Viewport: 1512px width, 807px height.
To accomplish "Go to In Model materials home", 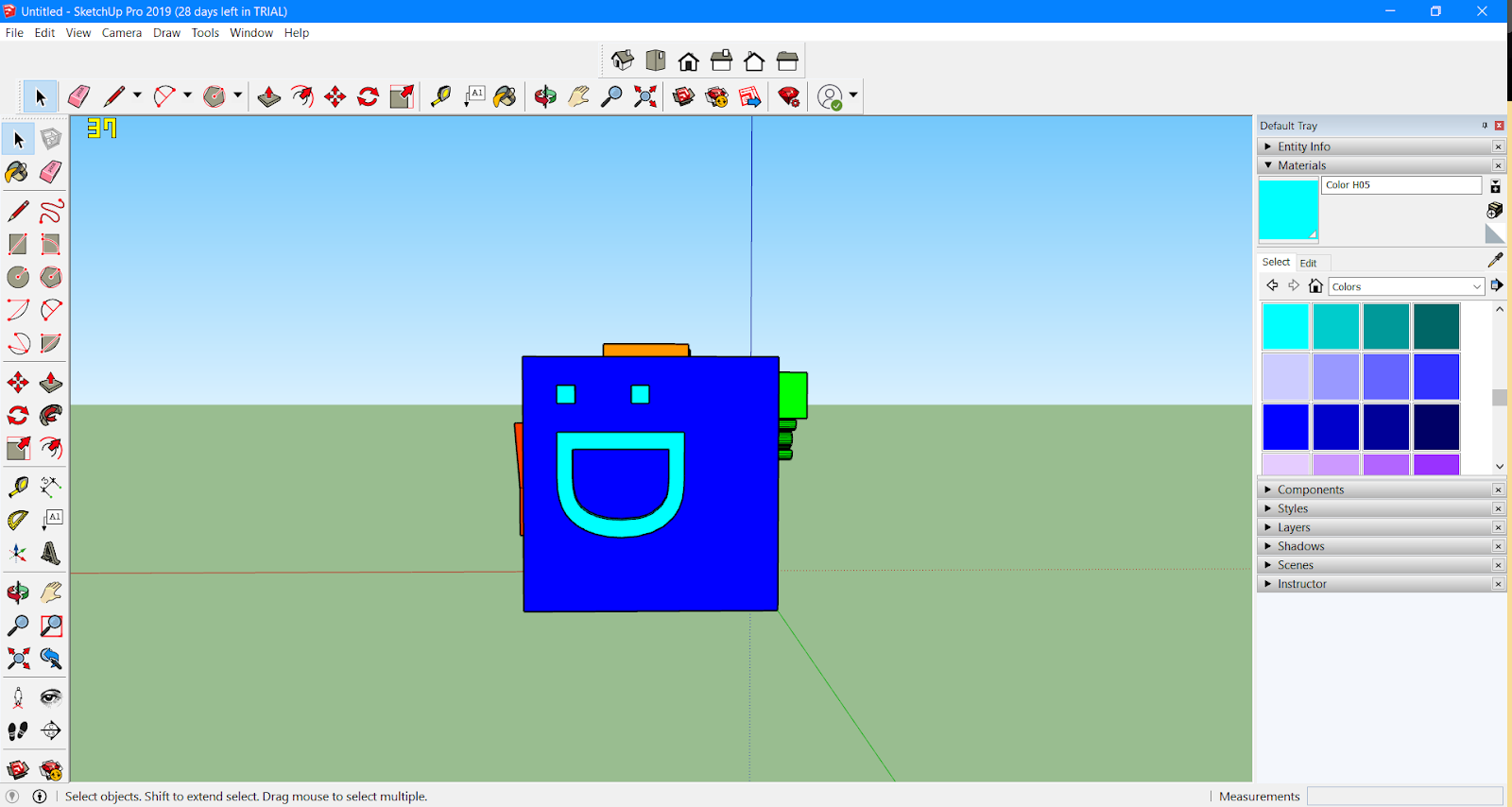I will 1315,285.
